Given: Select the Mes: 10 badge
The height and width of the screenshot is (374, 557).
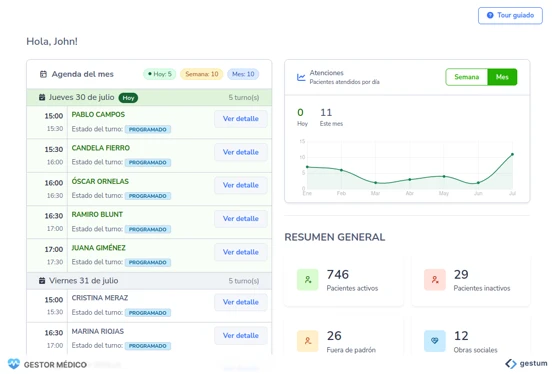Looking at the screenshot, I should [x=243, y=74].
